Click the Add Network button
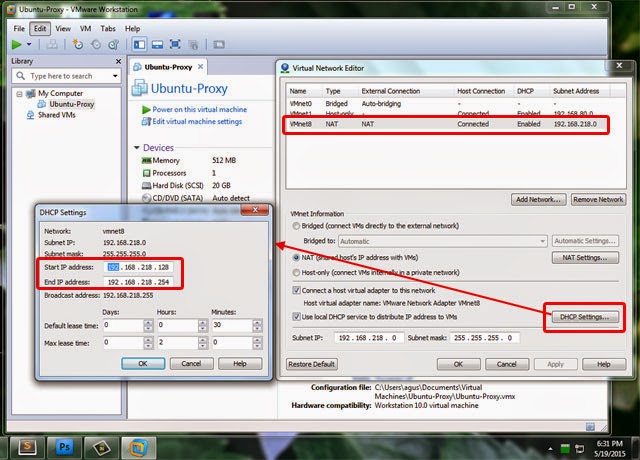Screen dimensions: 640x460 click(538, 200)
